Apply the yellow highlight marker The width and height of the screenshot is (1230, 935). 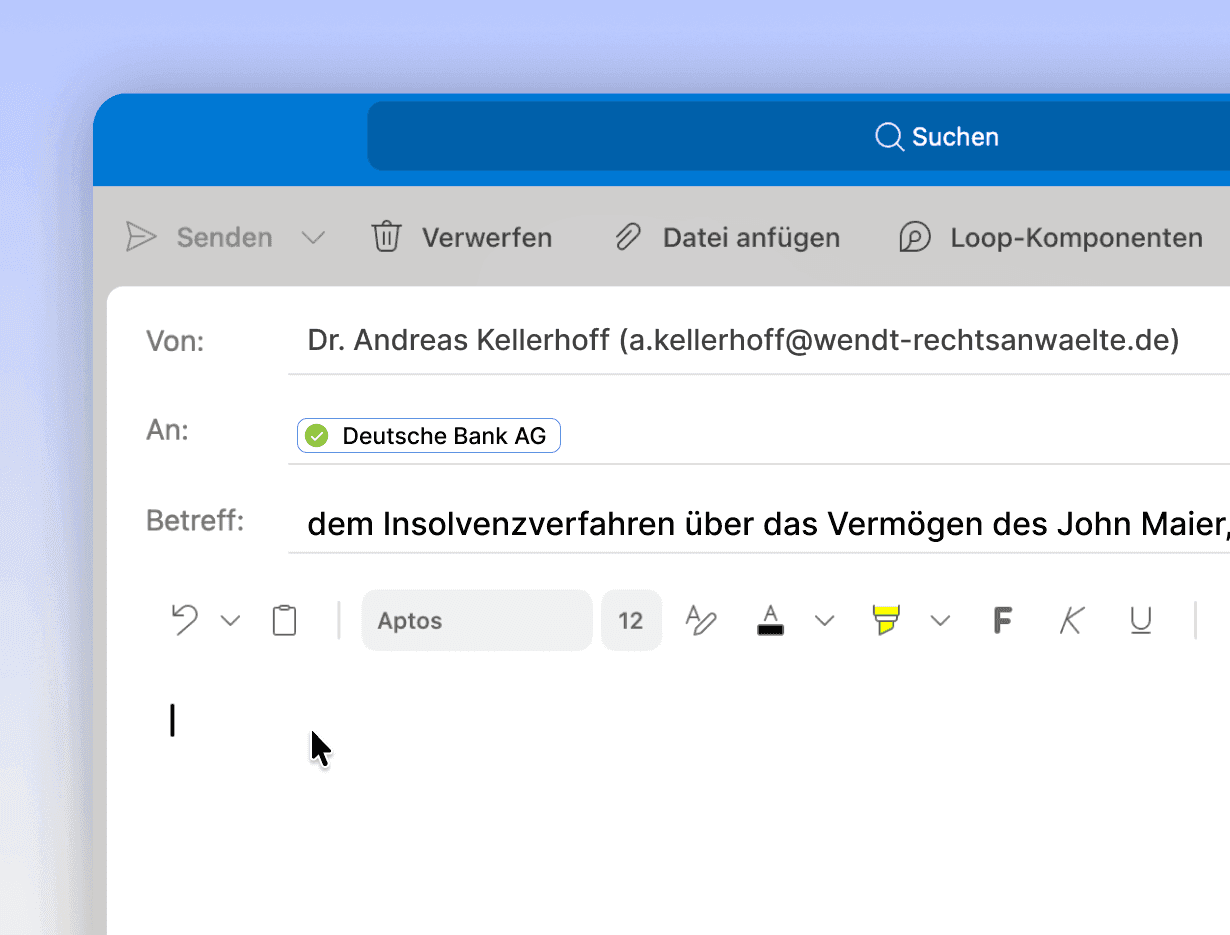pyautogui.click(x=886, y=620)
